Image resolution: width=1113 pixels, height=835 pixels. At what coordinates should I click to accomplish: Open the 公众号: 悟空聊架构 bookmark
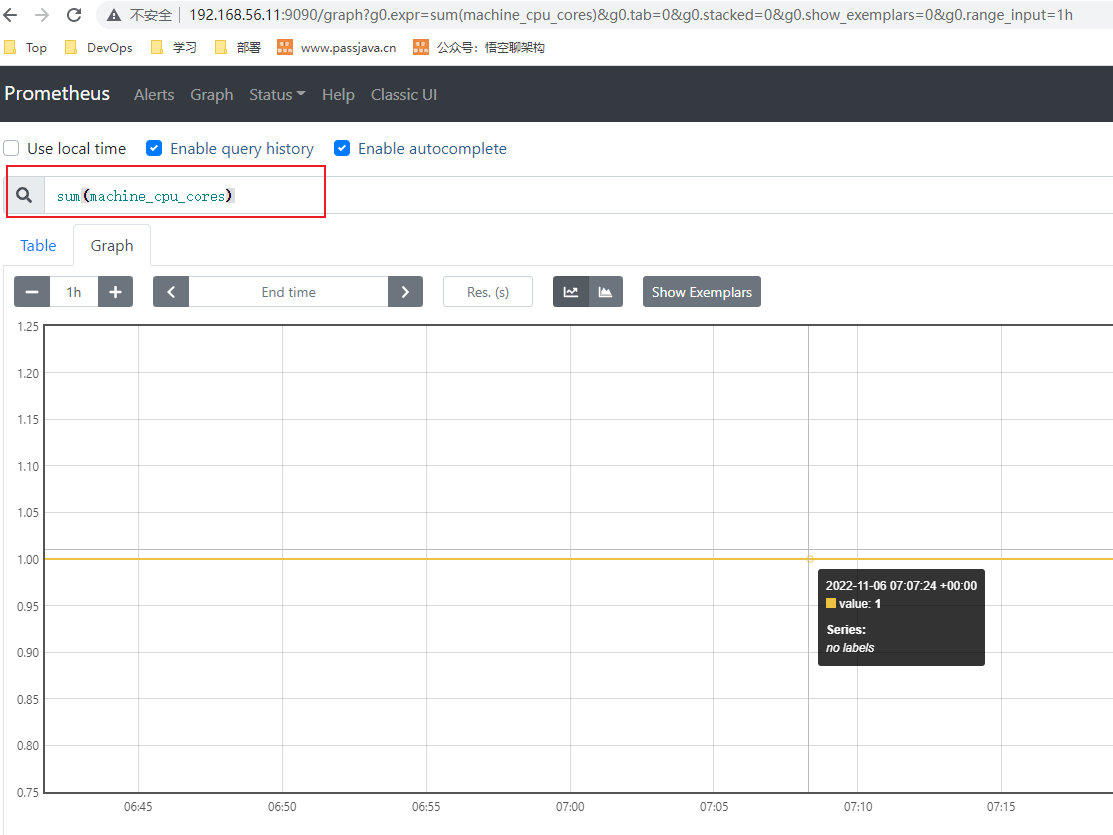coord(479,48)
